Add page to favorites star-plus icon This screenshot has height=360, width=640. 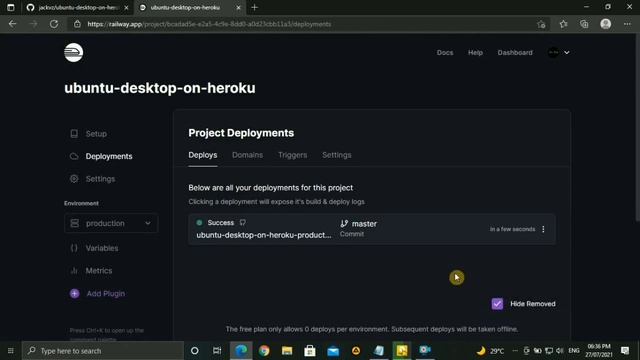[541, 24]
